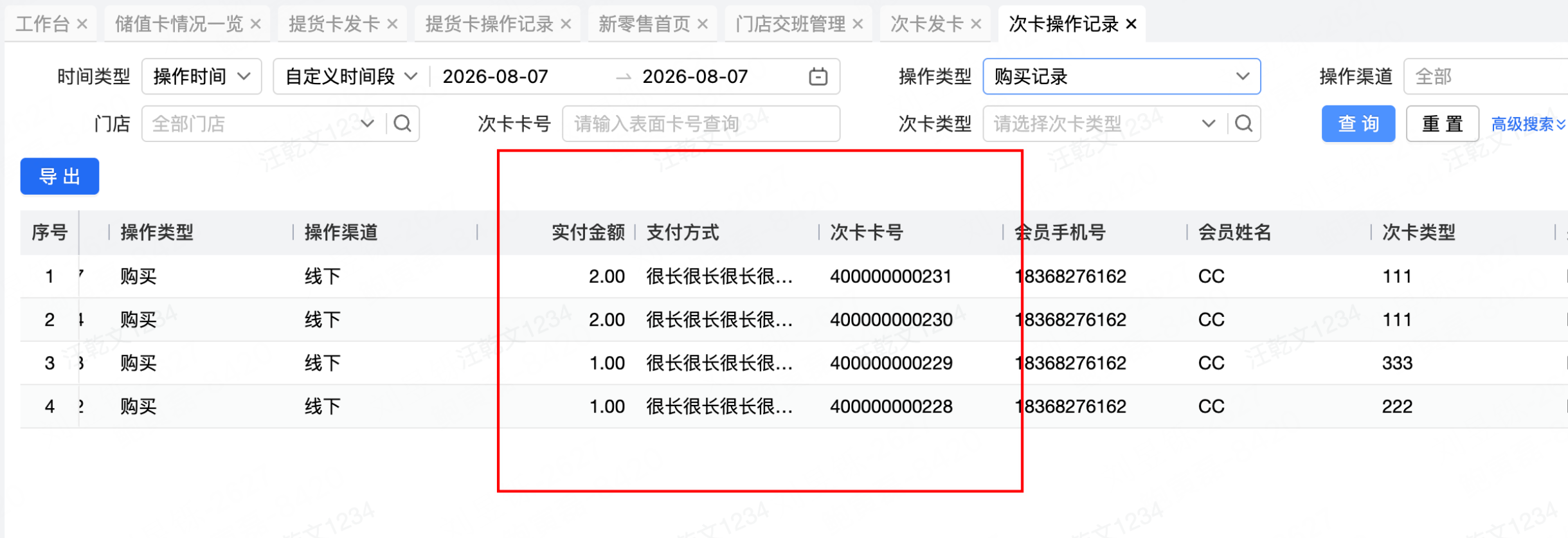Close the 门店交班管理 tab
The width and height of the screenshot is (1568, 538).
(858, 24)
